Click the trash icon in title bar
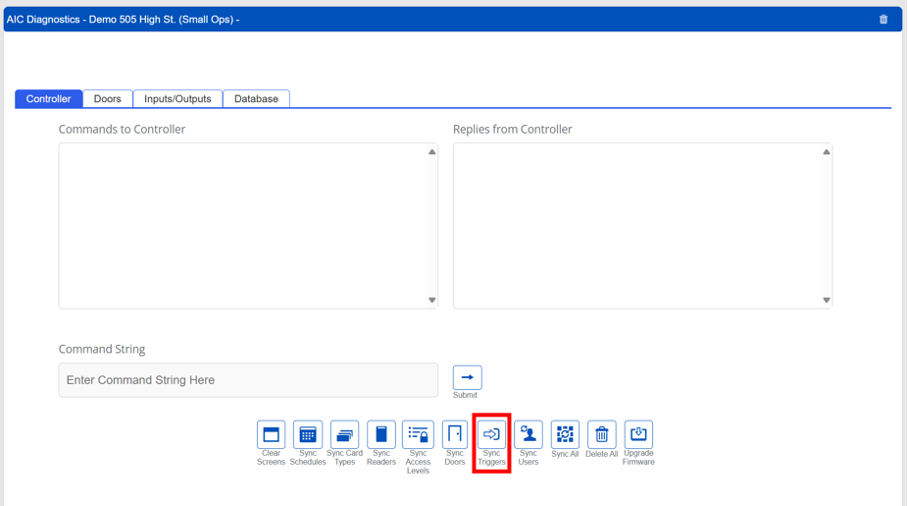 (883, 19)
